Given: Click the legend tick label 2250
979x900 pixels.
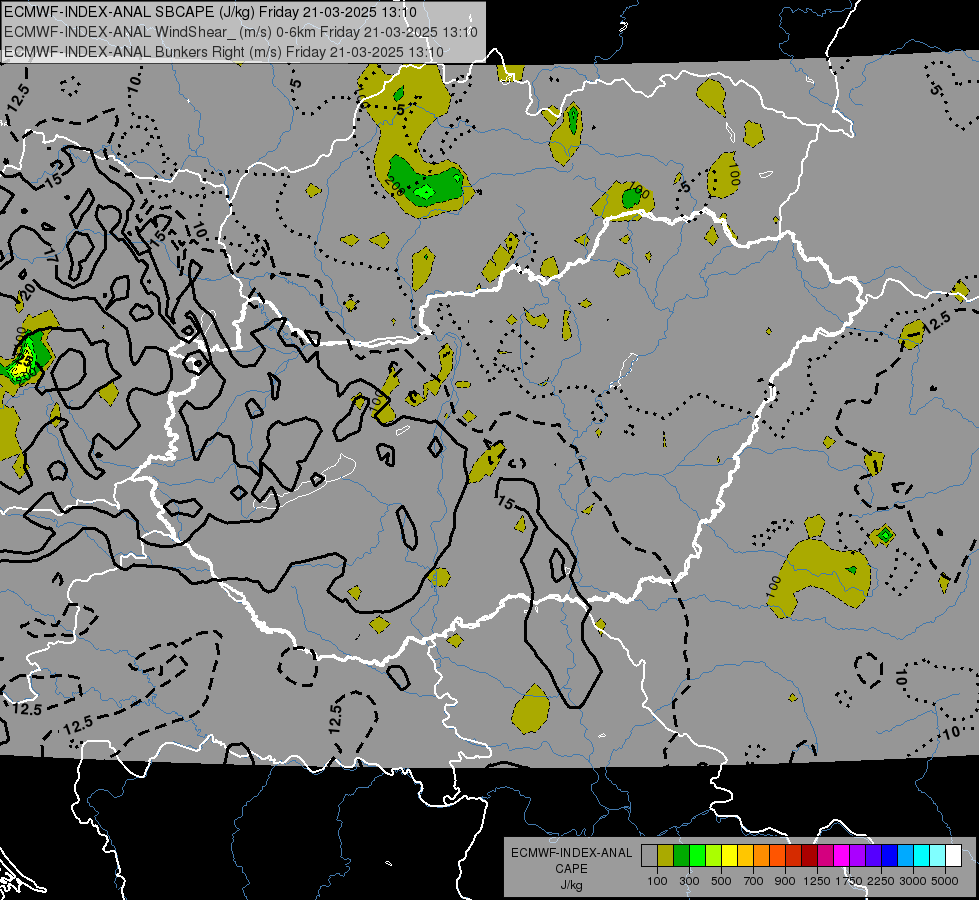Looking at the screenshot, I should (881, 881).
